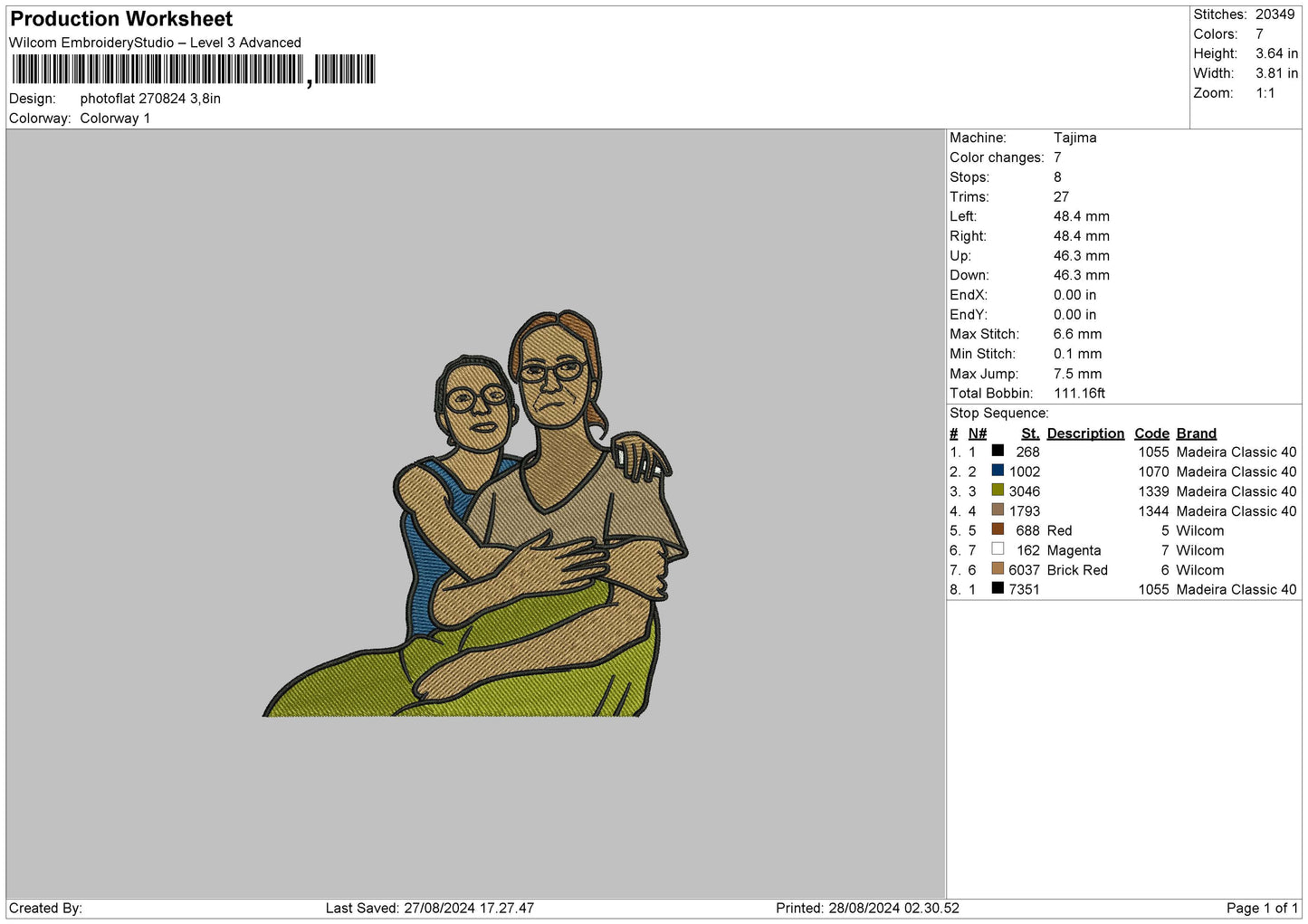Click the black swatch in stop 1
The width and height of the screenshot is (1308, 924).
click(x=998, y=451)
